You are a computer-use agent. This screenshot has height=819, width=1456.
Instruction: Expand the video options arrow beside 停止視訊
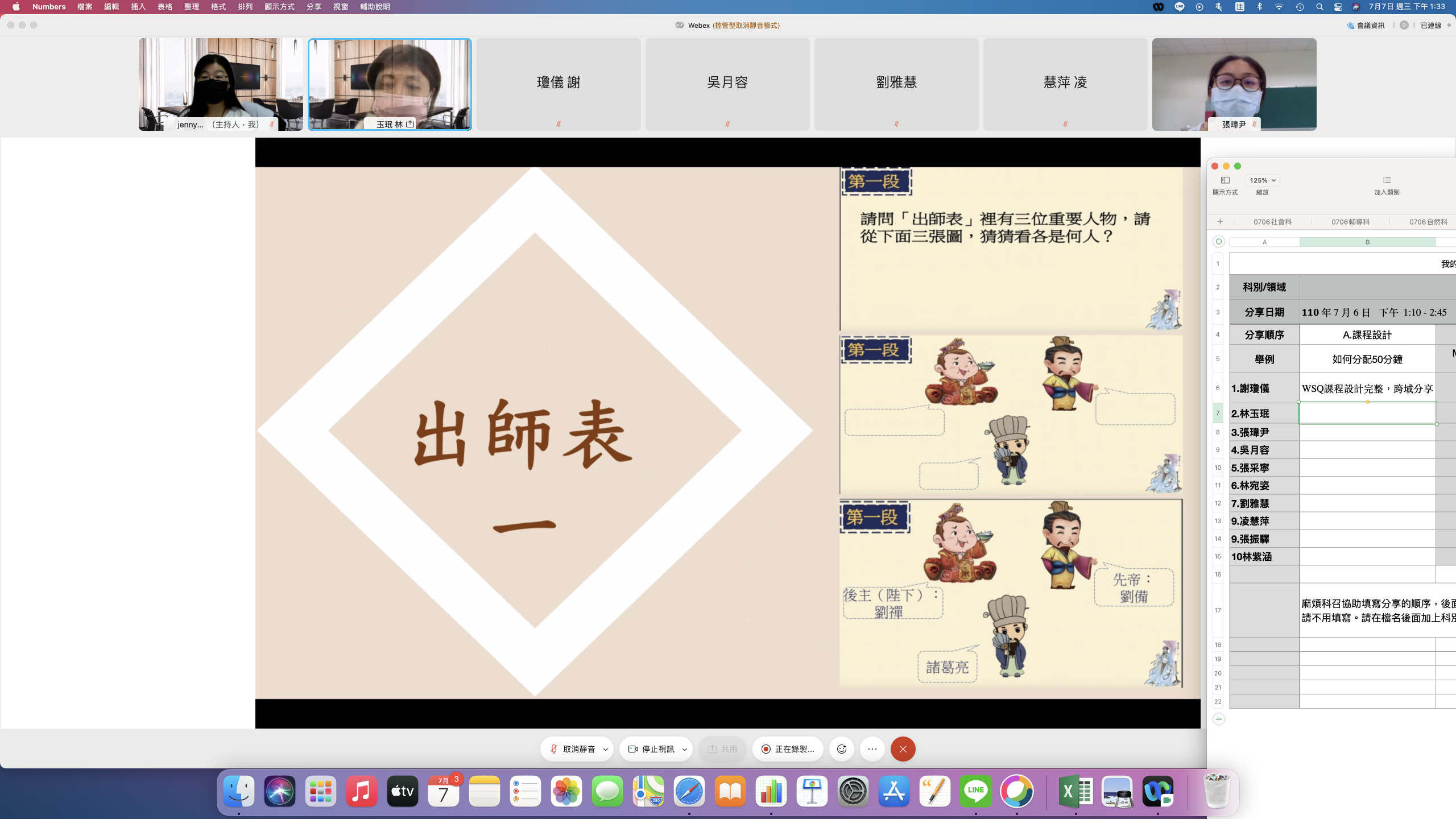[685, 750]
